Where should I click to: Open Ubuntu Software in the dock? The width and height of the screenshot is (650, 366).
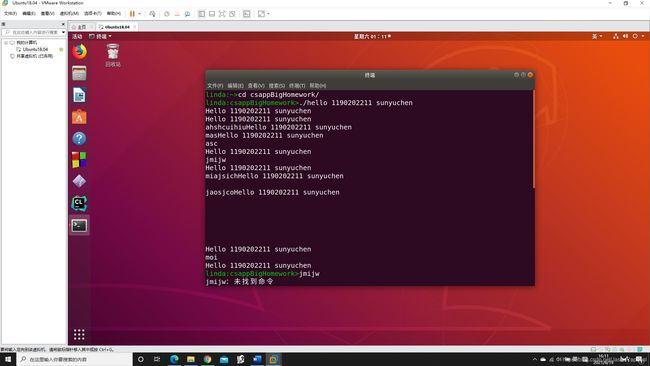click(79, 117)
